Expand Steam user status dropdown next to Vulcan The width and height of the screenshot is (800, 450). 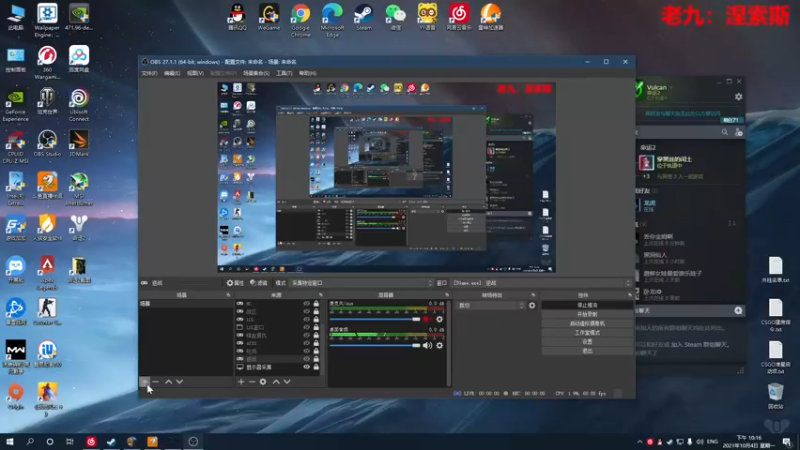(671, 87)
